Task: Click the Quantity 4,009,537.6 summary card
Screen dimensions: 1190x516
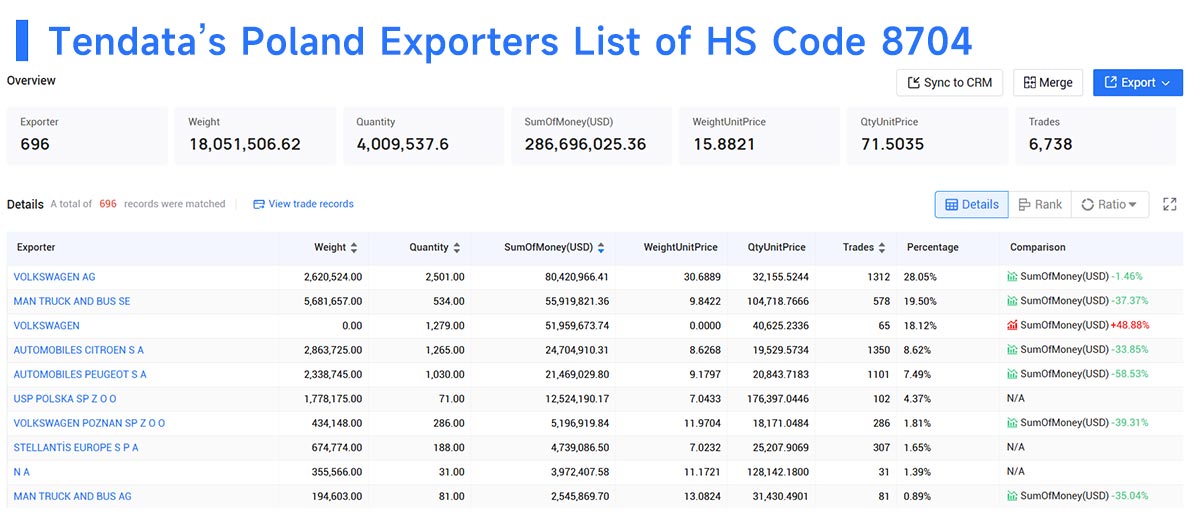Action: 423,136
